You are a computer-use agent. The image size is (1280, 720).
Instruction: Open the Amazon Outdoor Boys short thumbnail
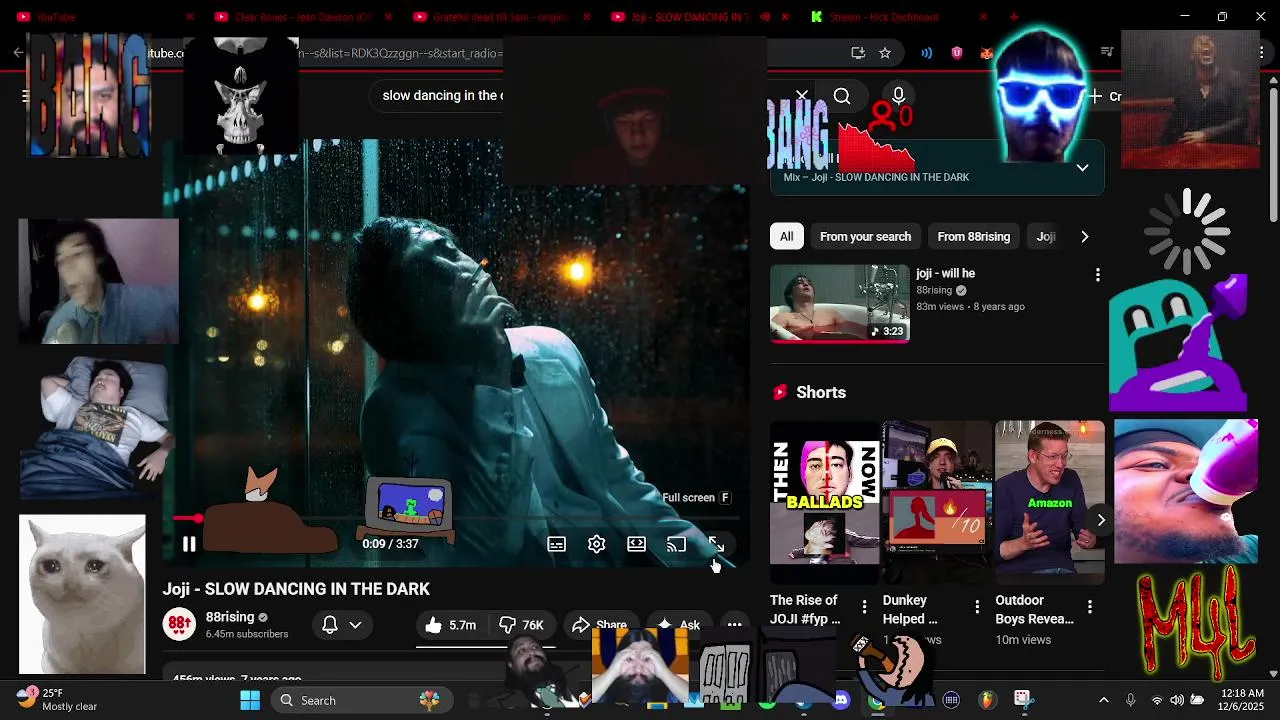pyautogui.click(x=1050, y=502)
